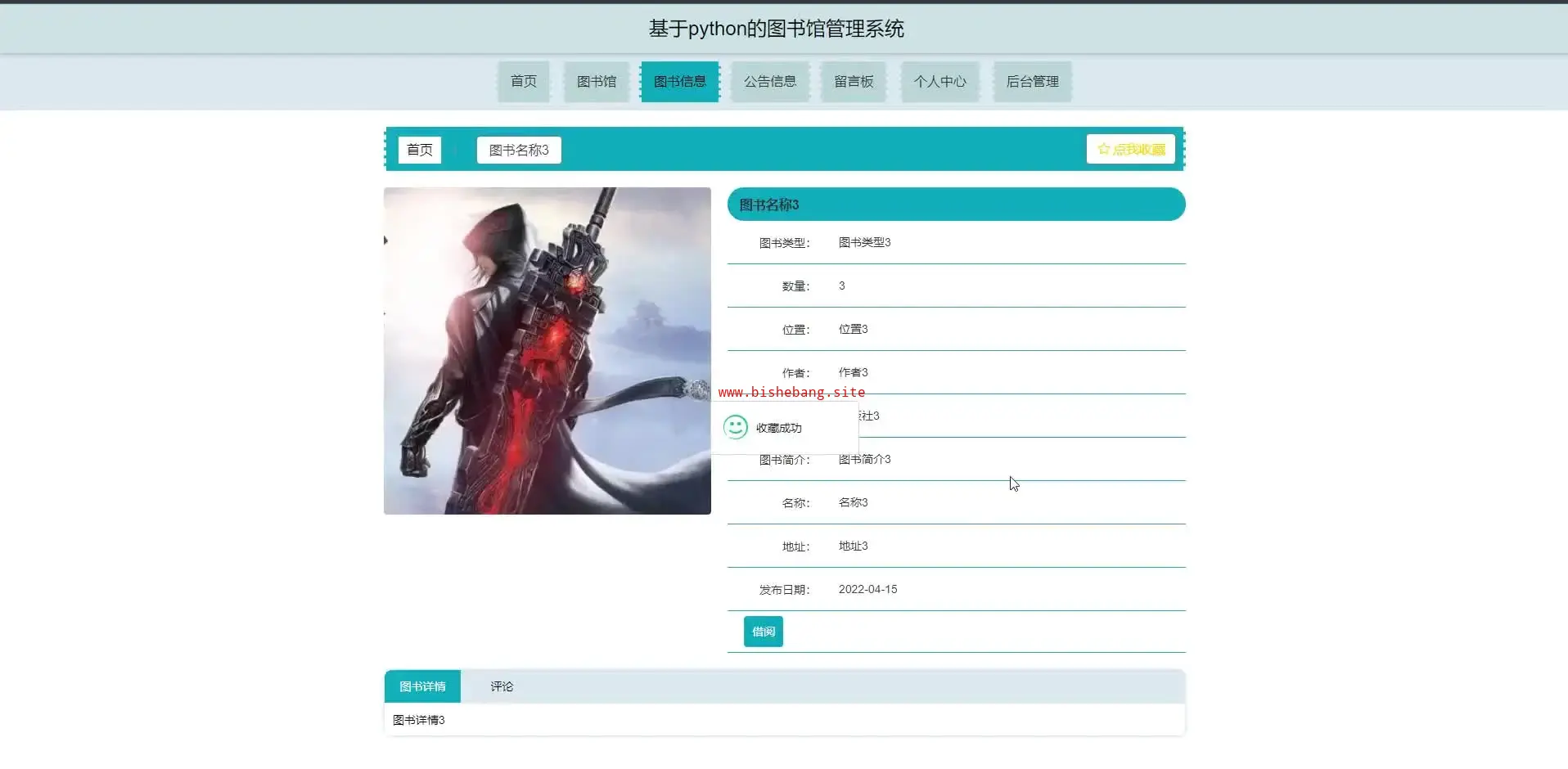1568x769 pixels.
Task: Click the 首页 breadcrumb in teal bar
Action: coord(419,150)
